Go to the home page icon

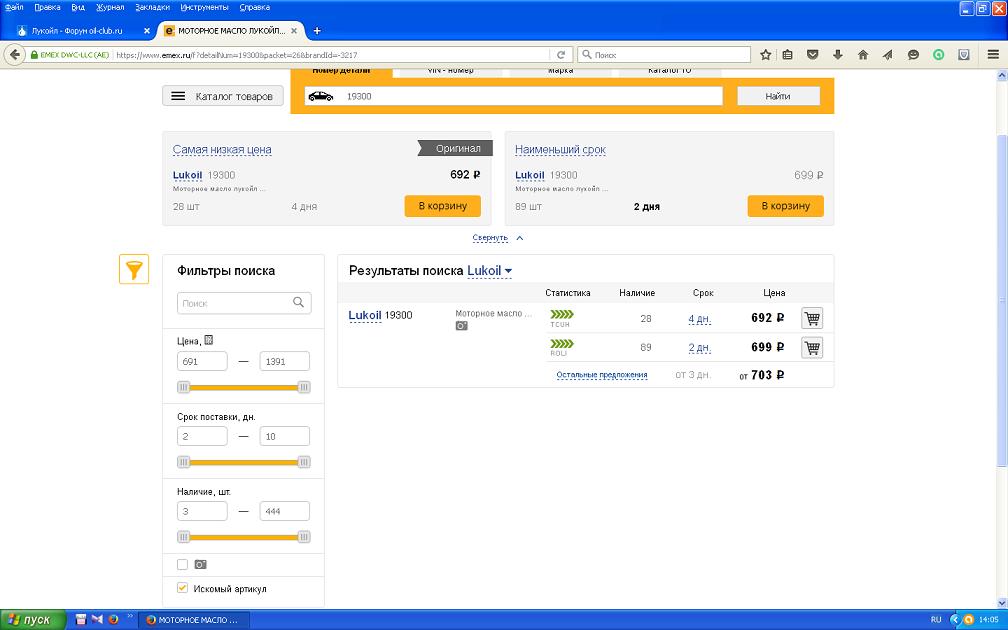pos(863,55)
